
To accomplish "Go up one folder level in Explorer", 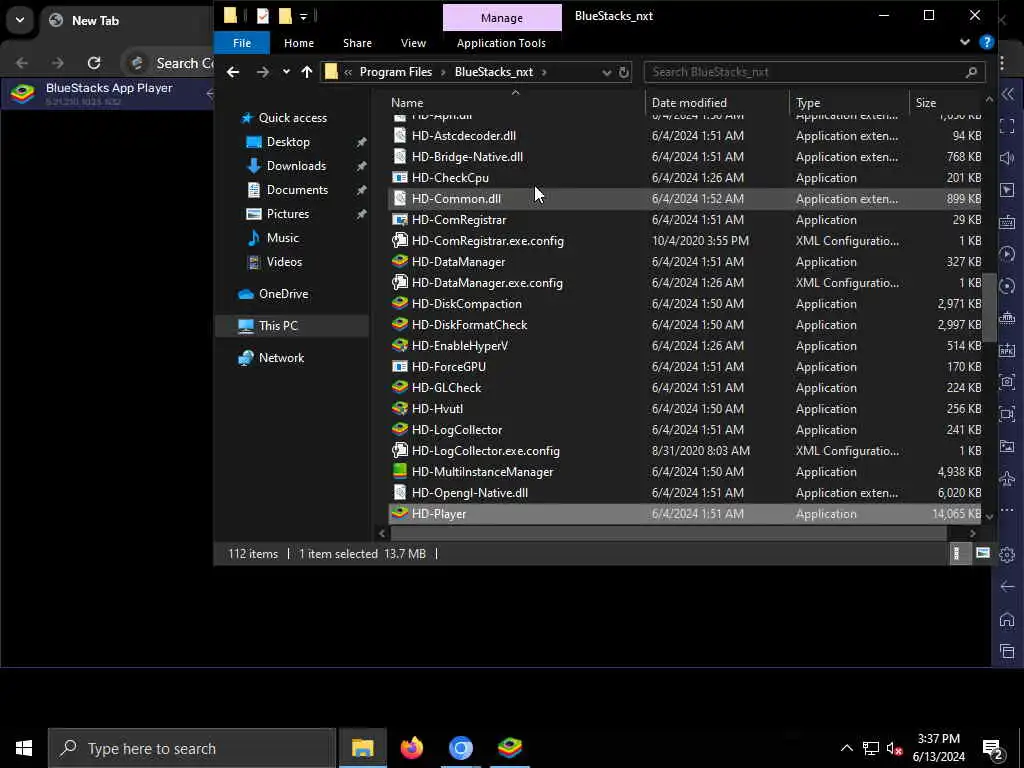I will [x=307, y=72].
